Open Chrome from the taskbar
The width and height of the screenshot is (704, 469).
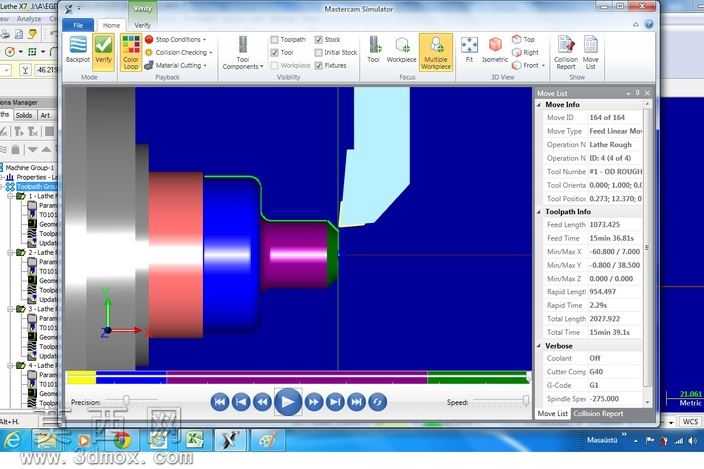coord(122,440)
